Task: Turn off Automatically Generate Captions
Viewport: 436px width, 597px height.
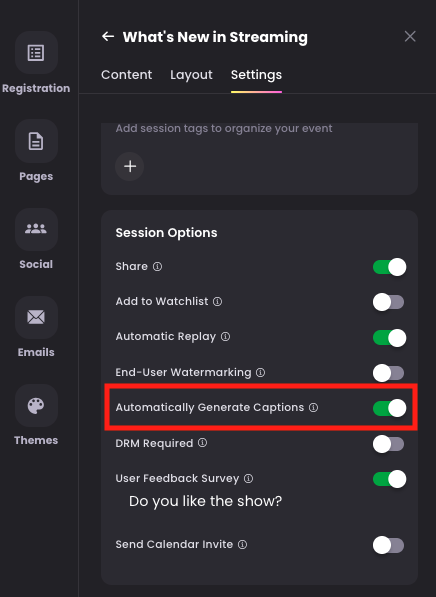Action: coord(389,408)
